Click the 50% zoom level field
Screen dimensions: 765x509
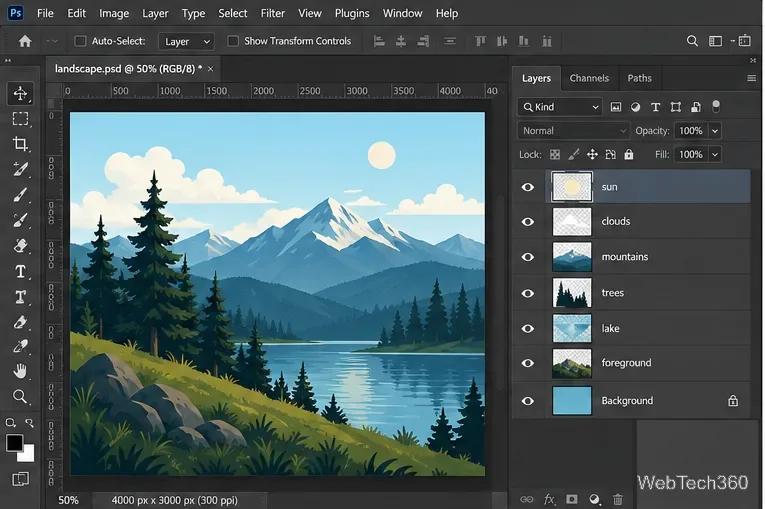[x=68, y=500]
